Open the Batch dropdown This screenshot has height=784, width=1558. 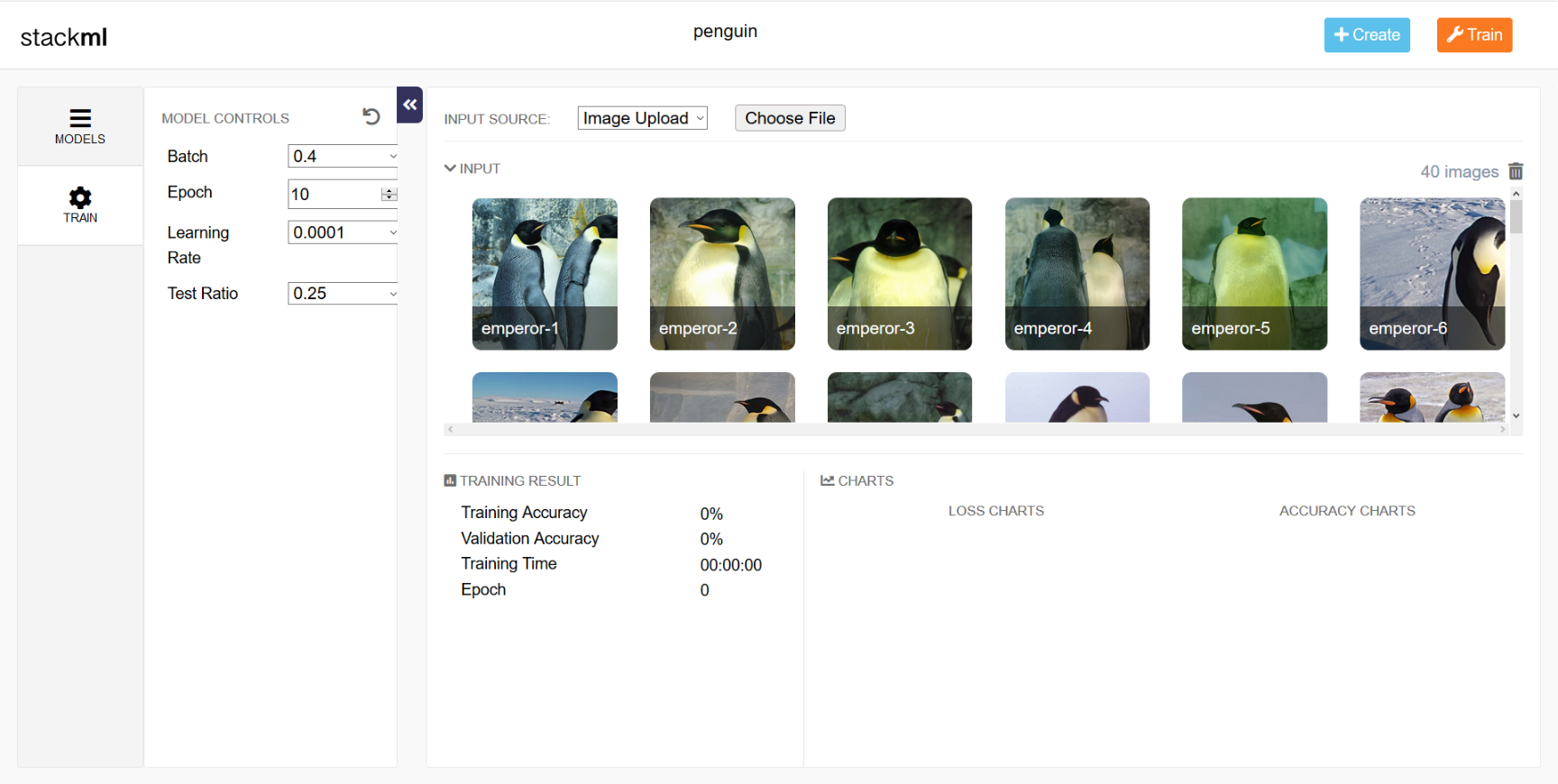point(344,156)
